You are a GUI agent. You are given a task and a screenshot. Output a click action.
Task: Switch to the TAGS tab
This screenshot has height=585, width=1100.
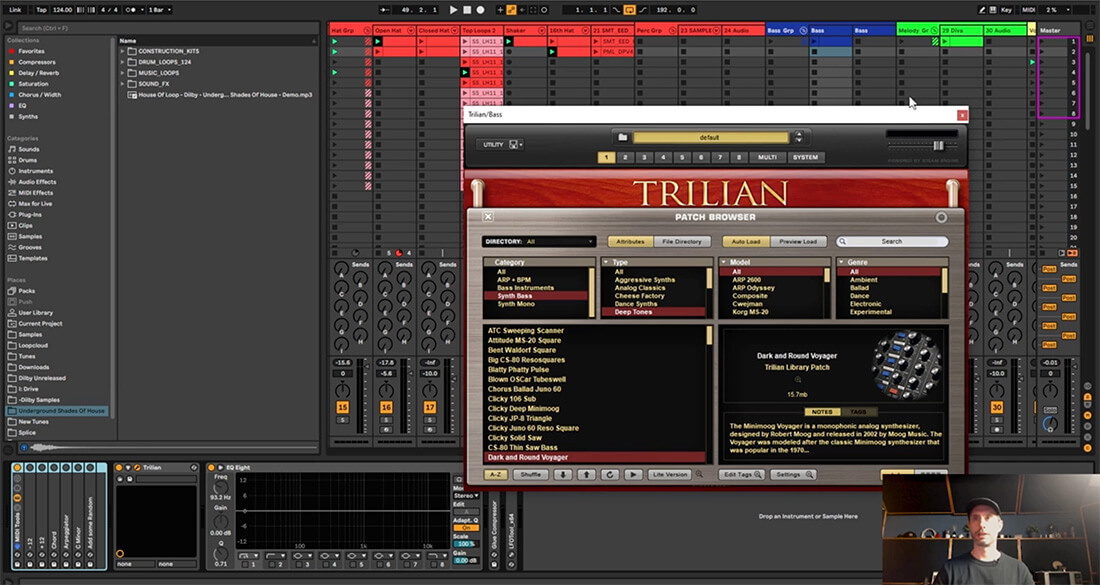(x=858, y=412)
